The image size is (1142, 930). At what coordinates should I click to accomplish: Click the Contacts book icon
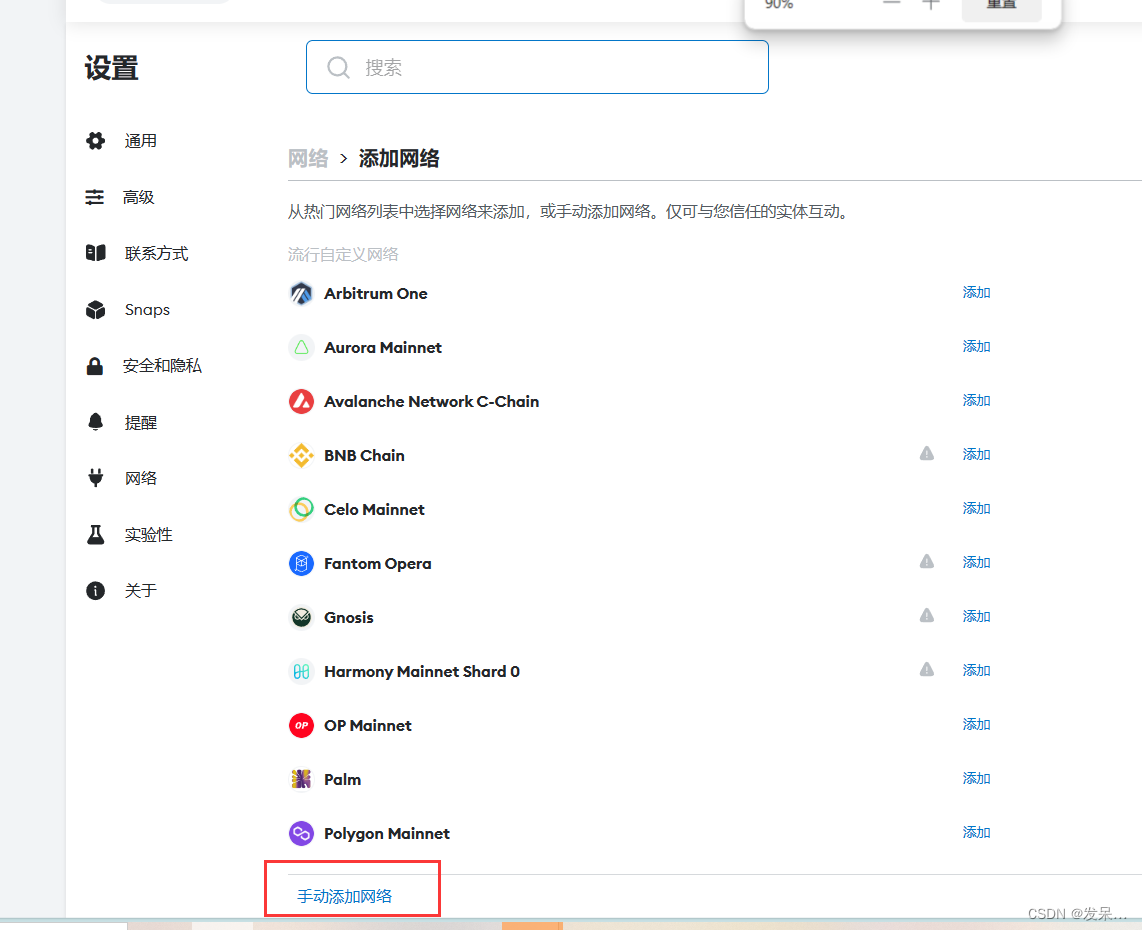95,253
